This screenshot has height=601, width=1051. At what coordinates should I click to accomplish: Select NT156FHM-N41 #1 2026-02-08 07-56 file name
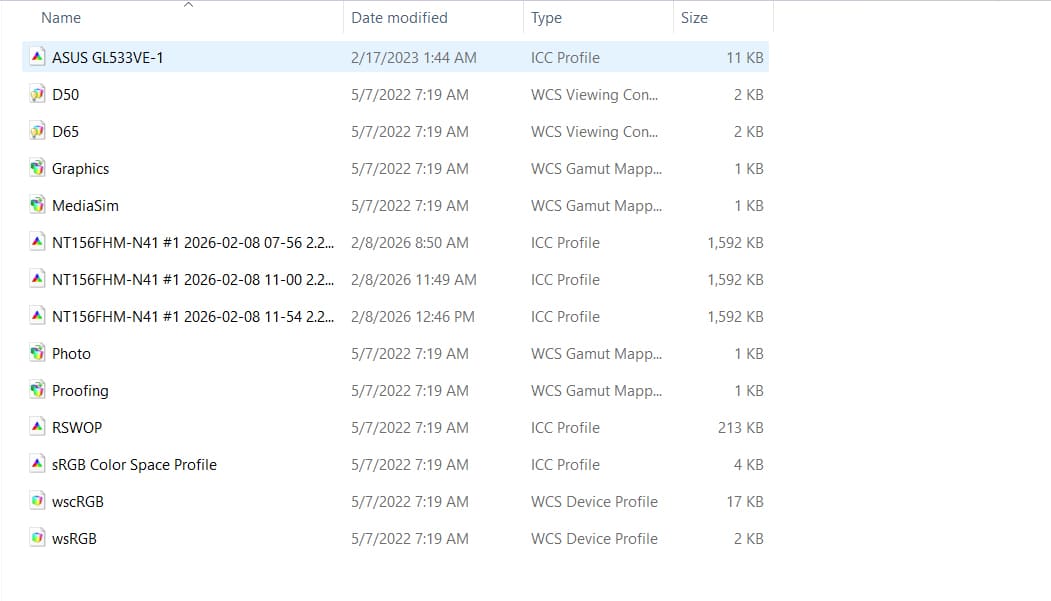tap(193, 243)
